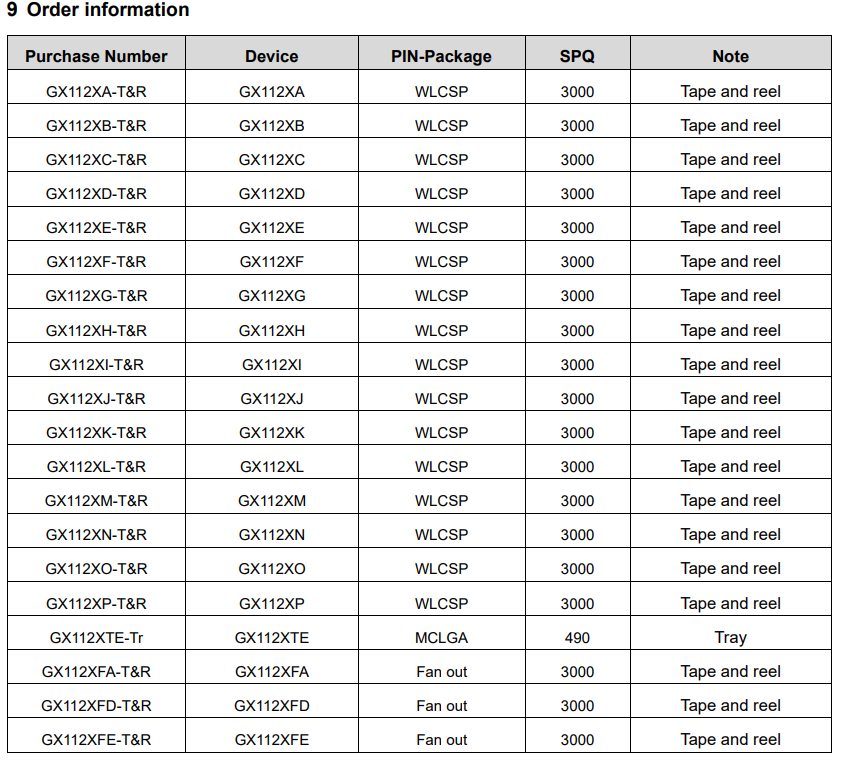This screenshot has width=866, height=769.
Task: Select the Tray note cell
Action: coord(730,637)
